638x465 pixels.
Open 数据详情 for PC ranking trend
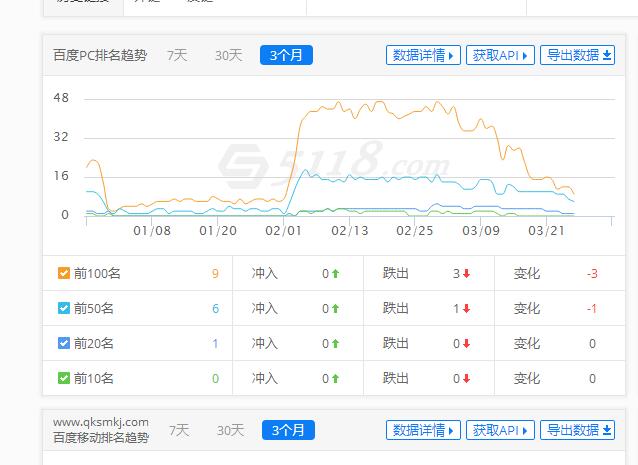pos(423,55)
